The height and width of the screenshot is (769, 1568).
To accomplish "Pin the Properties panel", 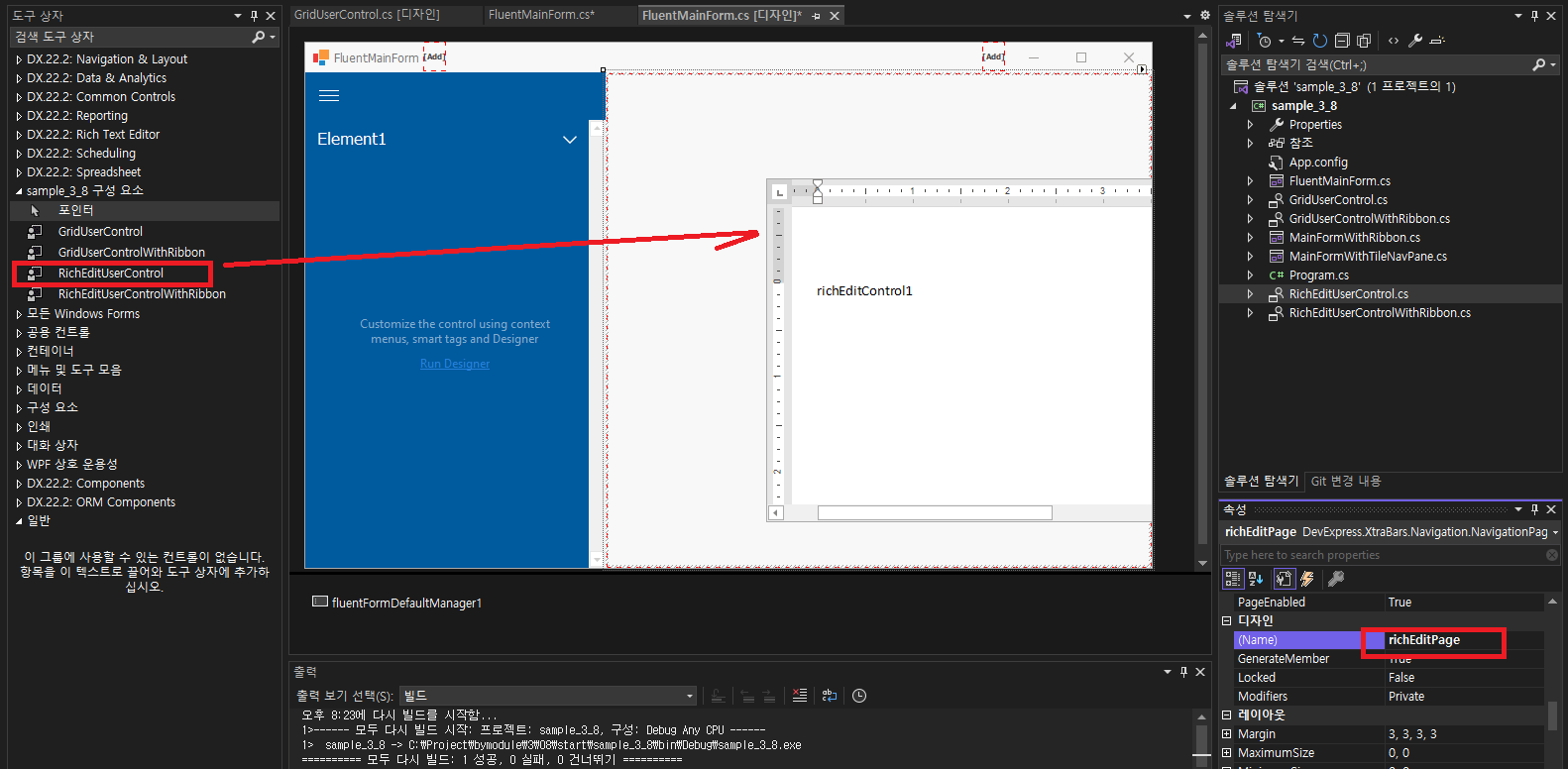I will (x=1534, y=509).
